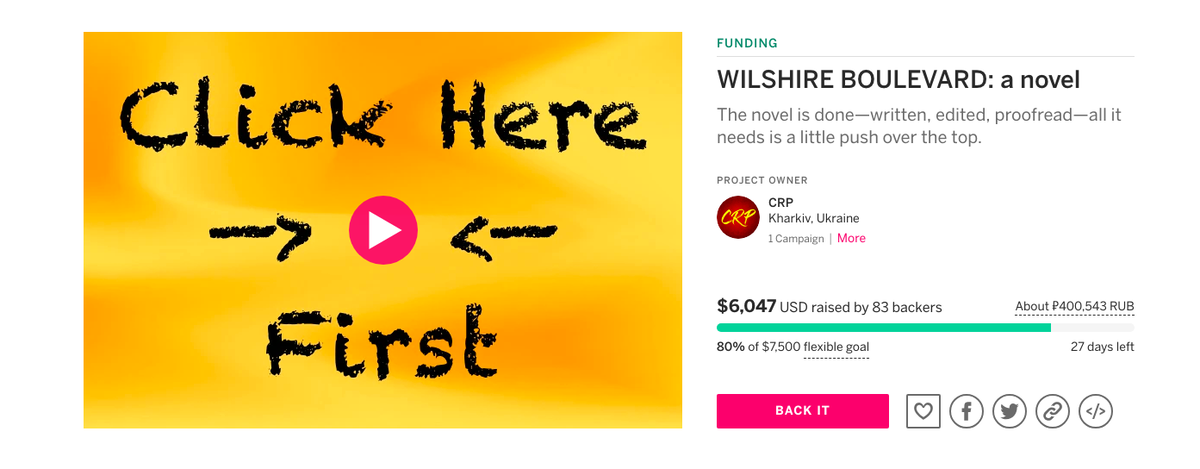Click the BACK IT button
This screenshot has height=469, width=1200.
(803, 411)
